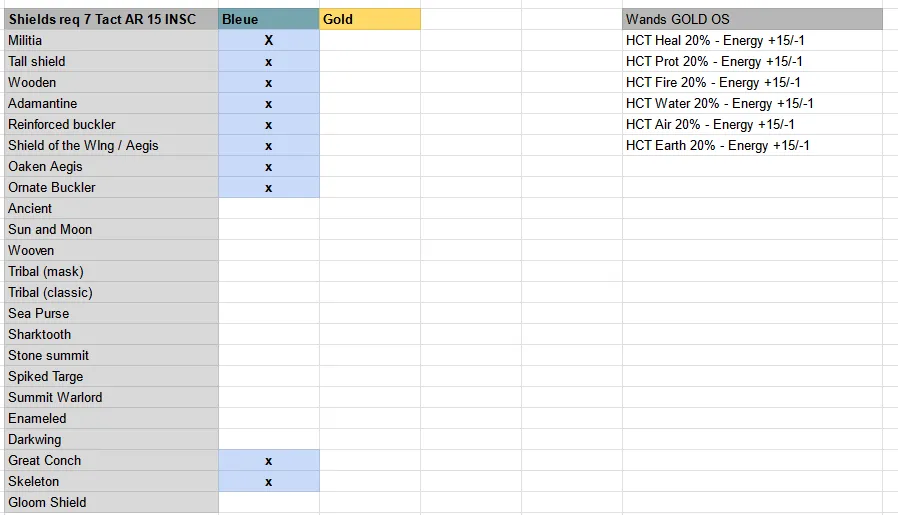Select the HCT Water 20% Energy cell

click(753, 103)
